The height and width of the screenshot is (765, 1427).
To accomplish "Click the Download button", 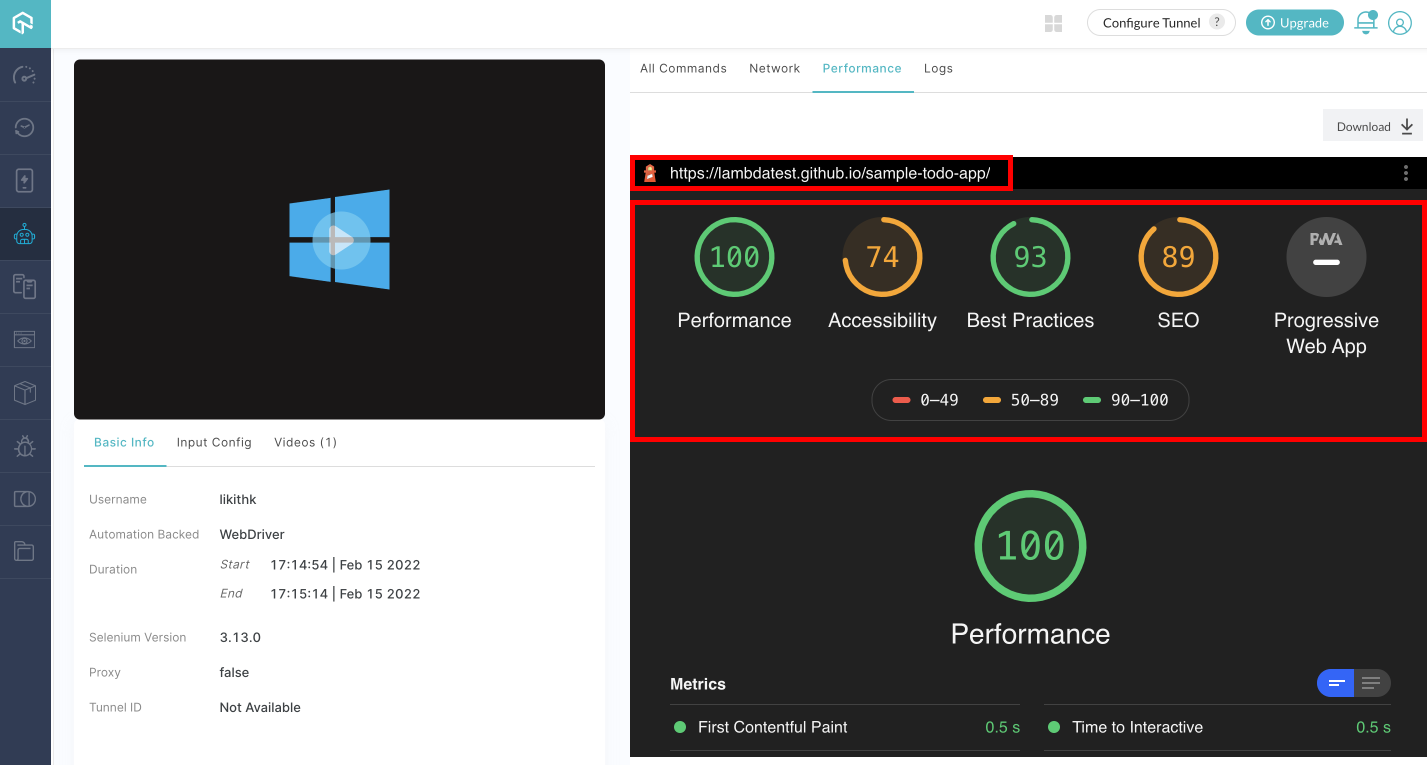I will [1373, 126].
